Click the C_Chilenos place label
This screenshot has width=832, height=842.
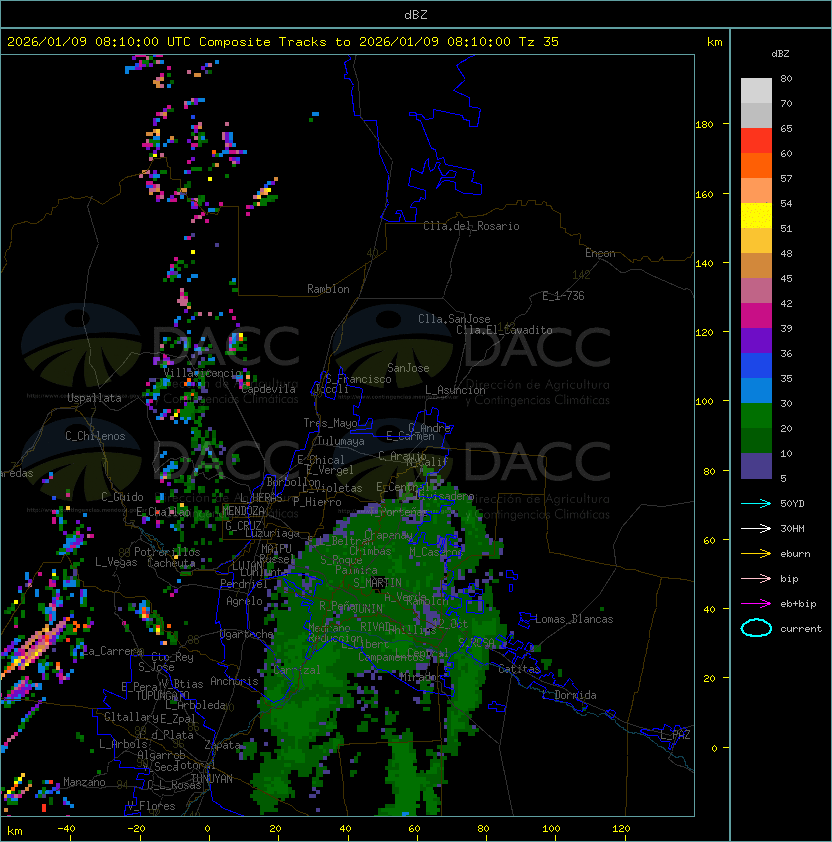tap(95, 436)
